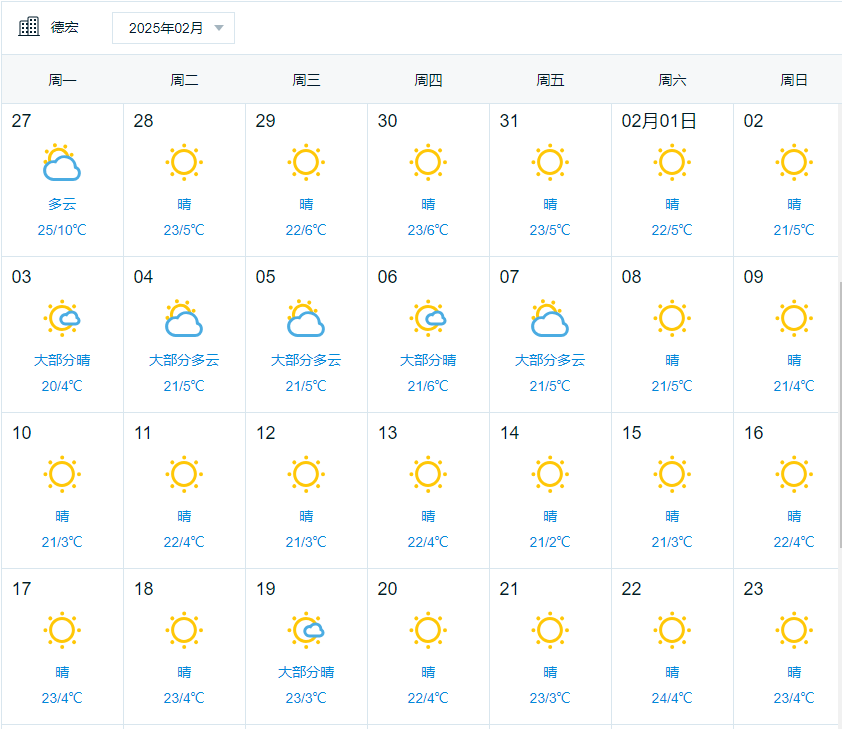Click the 02月01日 date label
The width and height of the screenshot is (842, 729).
click(x=659, y=121)
